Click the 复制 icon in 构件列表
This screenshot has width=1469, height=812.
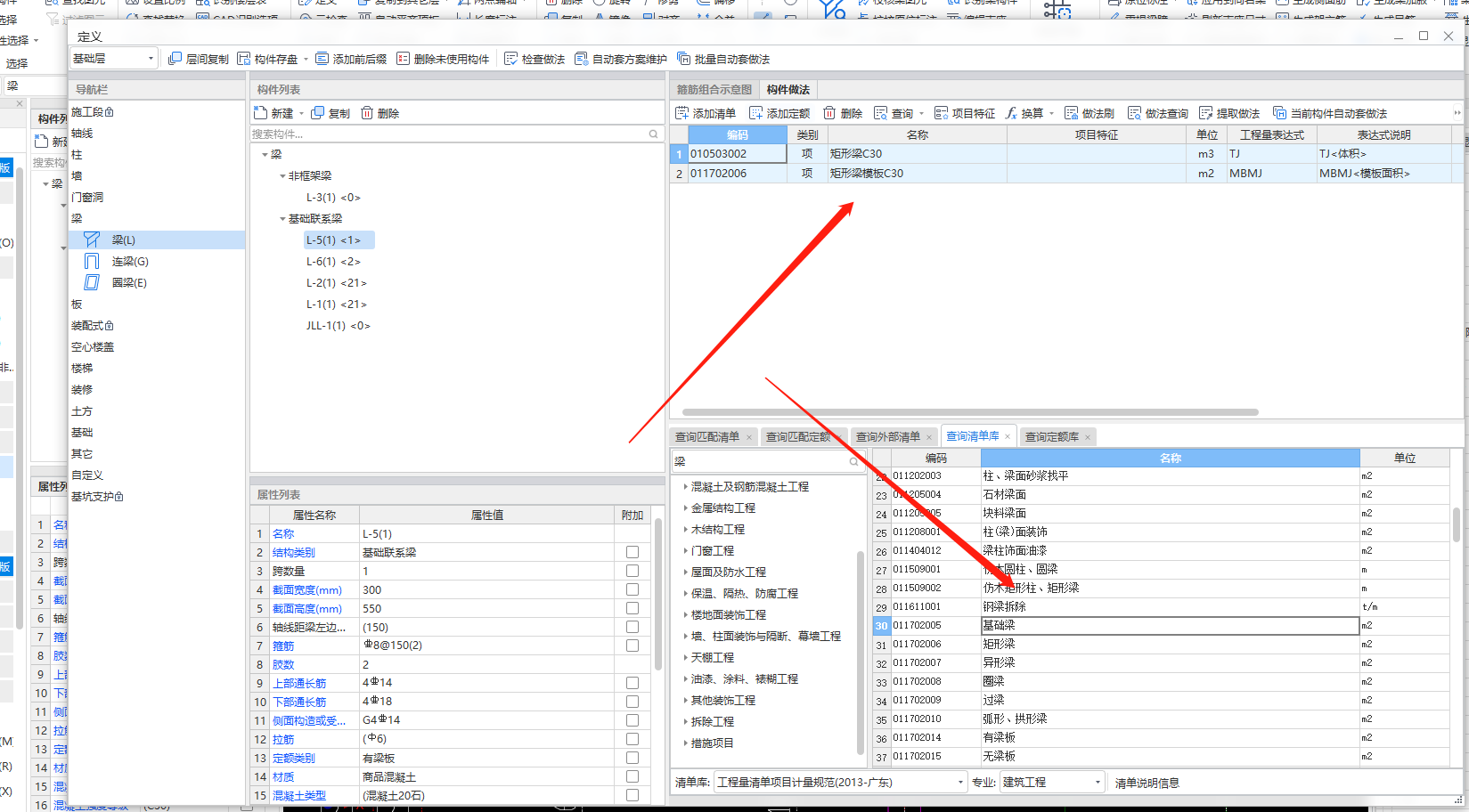tap(317, 113)
